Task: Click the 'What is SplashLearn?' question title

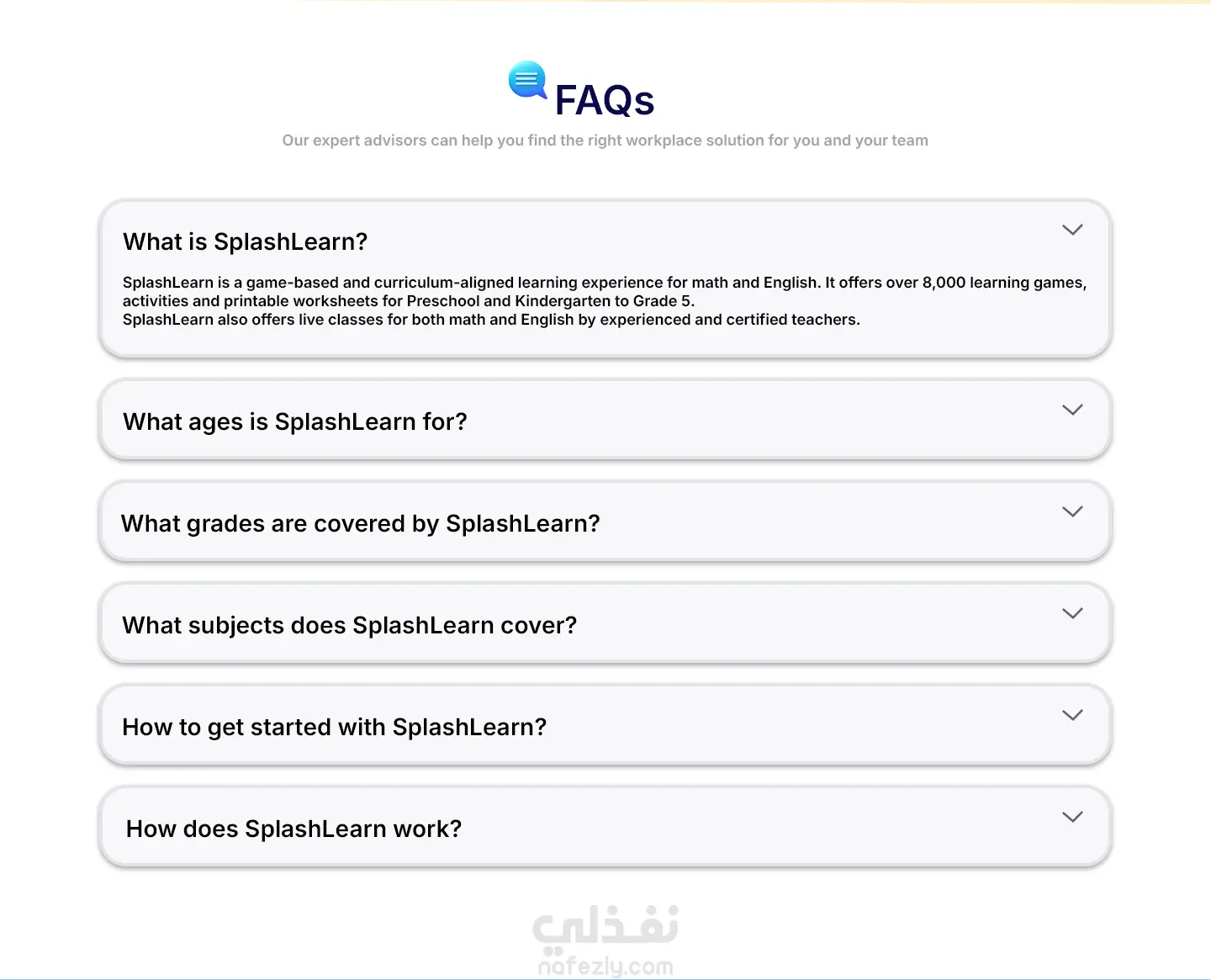Action: coord(245,242)
